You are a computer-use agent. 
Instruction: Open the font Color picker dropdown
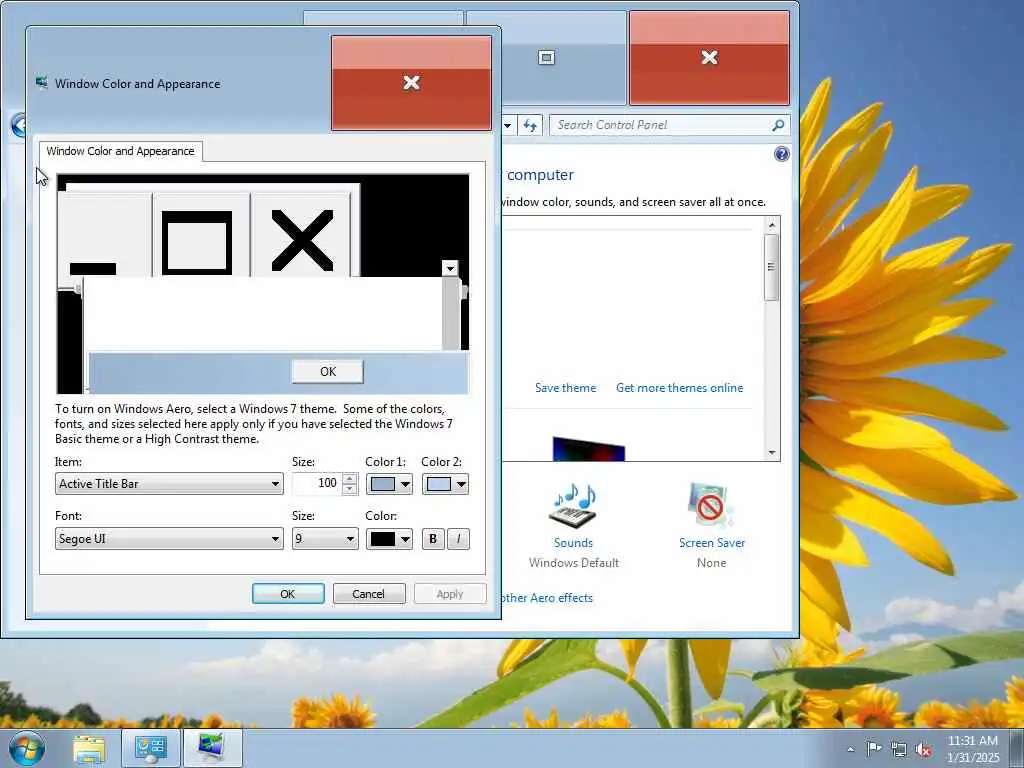tap(389, 539)
